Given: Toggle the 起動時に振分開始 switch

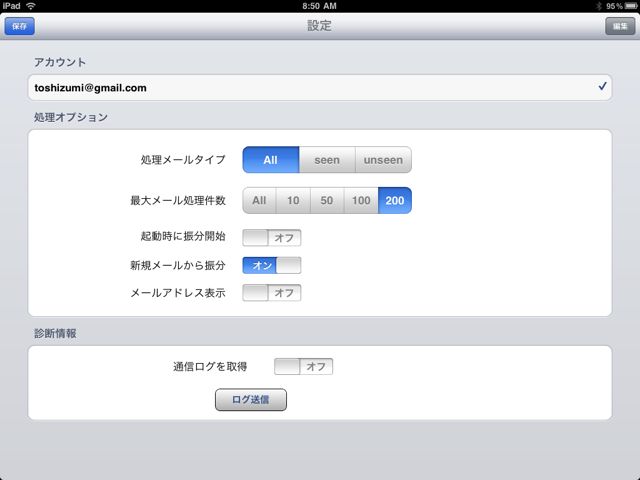Looking at the screenshot, I should click(x=271, y=238).
